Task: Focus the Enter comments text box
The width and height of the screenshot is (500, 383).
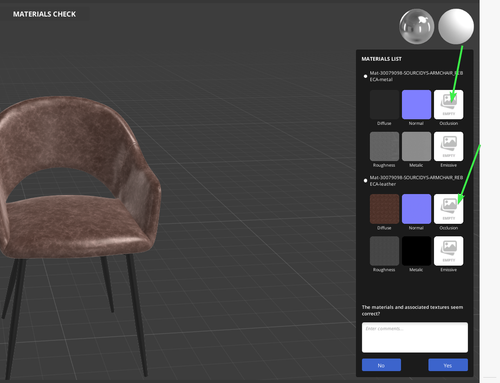Action: [x=415, y=337]
